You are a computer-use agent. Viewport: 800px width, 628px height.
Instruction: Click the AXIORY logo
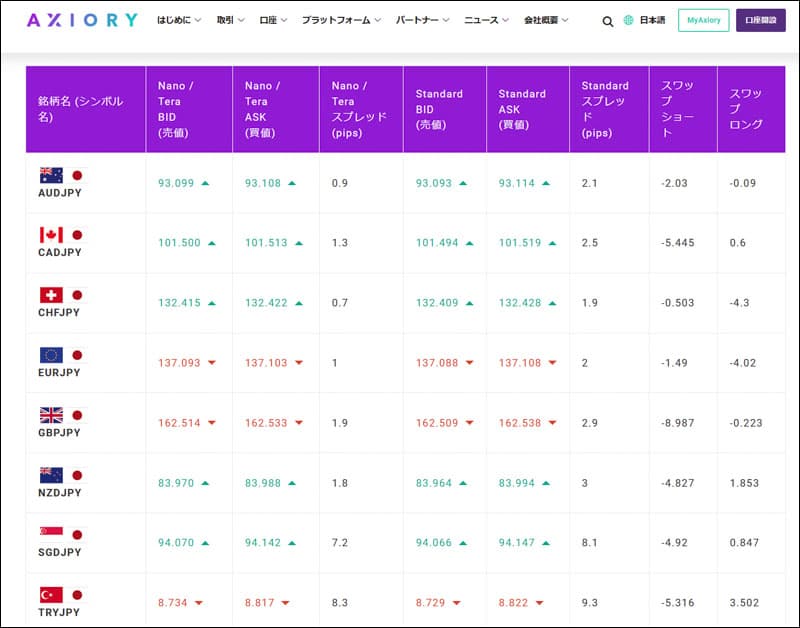coord(82,18)
